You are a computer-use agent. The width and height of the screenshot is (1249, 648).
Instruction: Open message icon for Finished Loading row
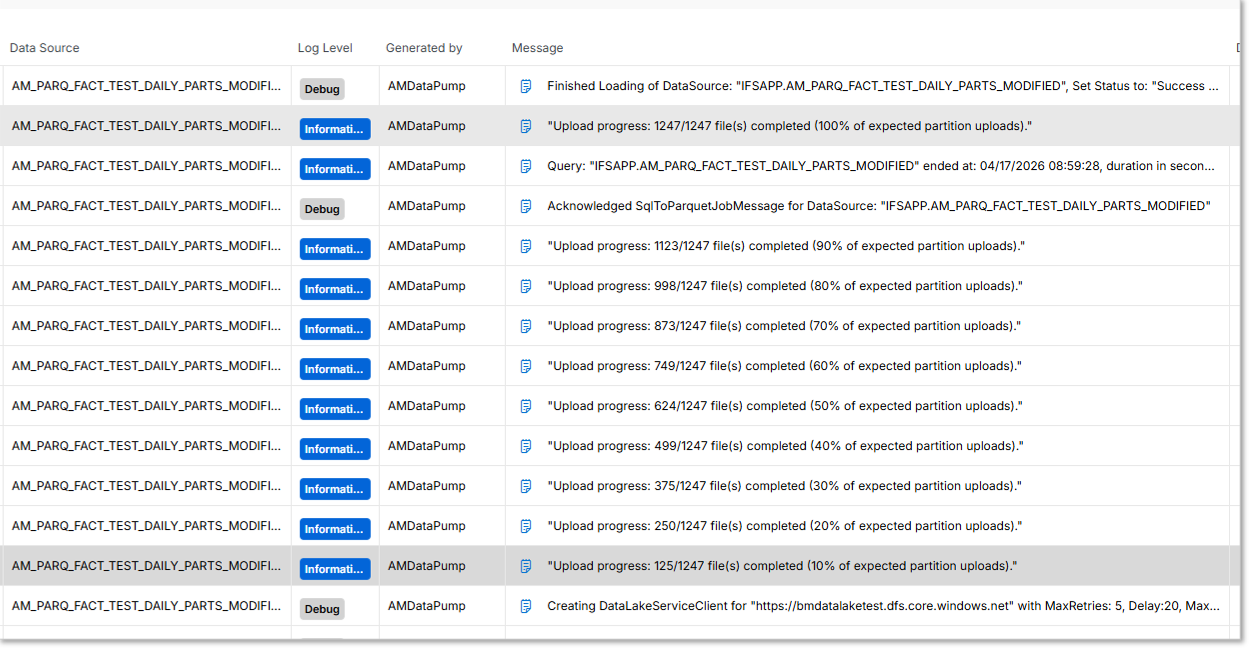[526, 86]
